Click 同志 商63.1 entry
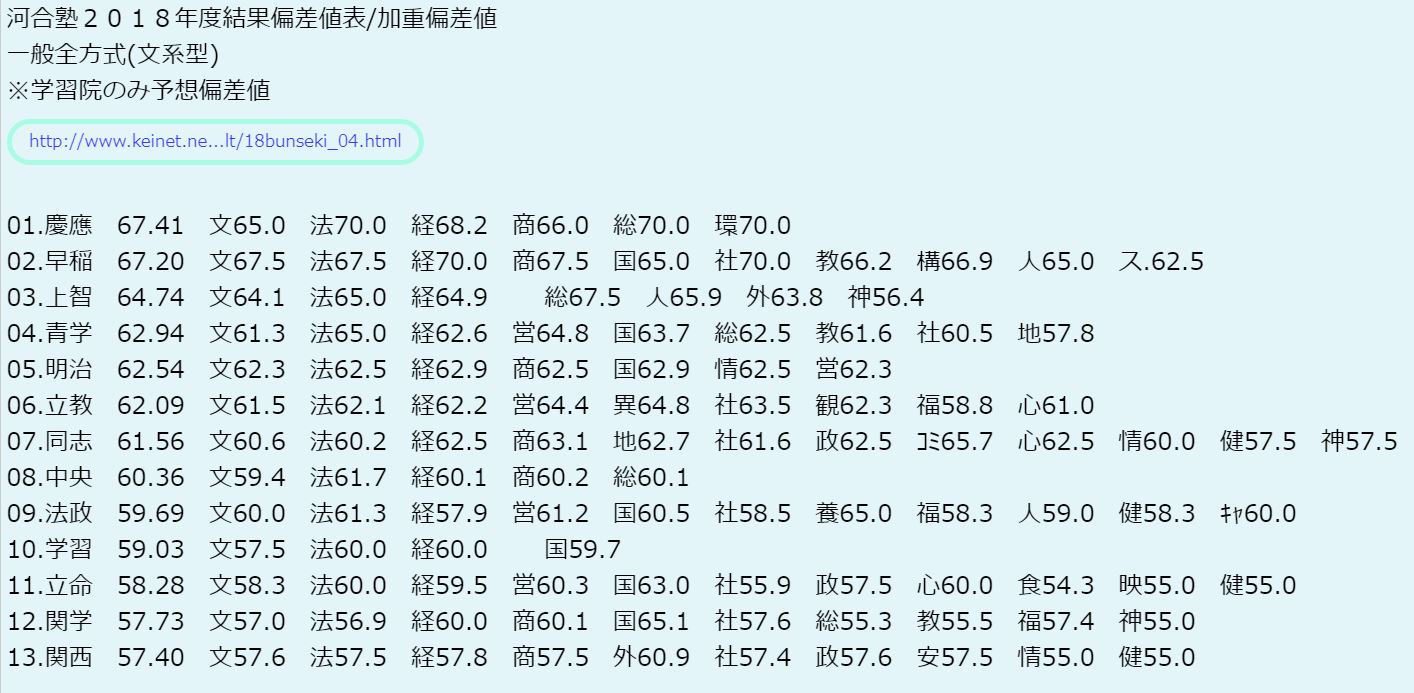The width and height of the screenshot is (1414, 693). coord(551,442)
